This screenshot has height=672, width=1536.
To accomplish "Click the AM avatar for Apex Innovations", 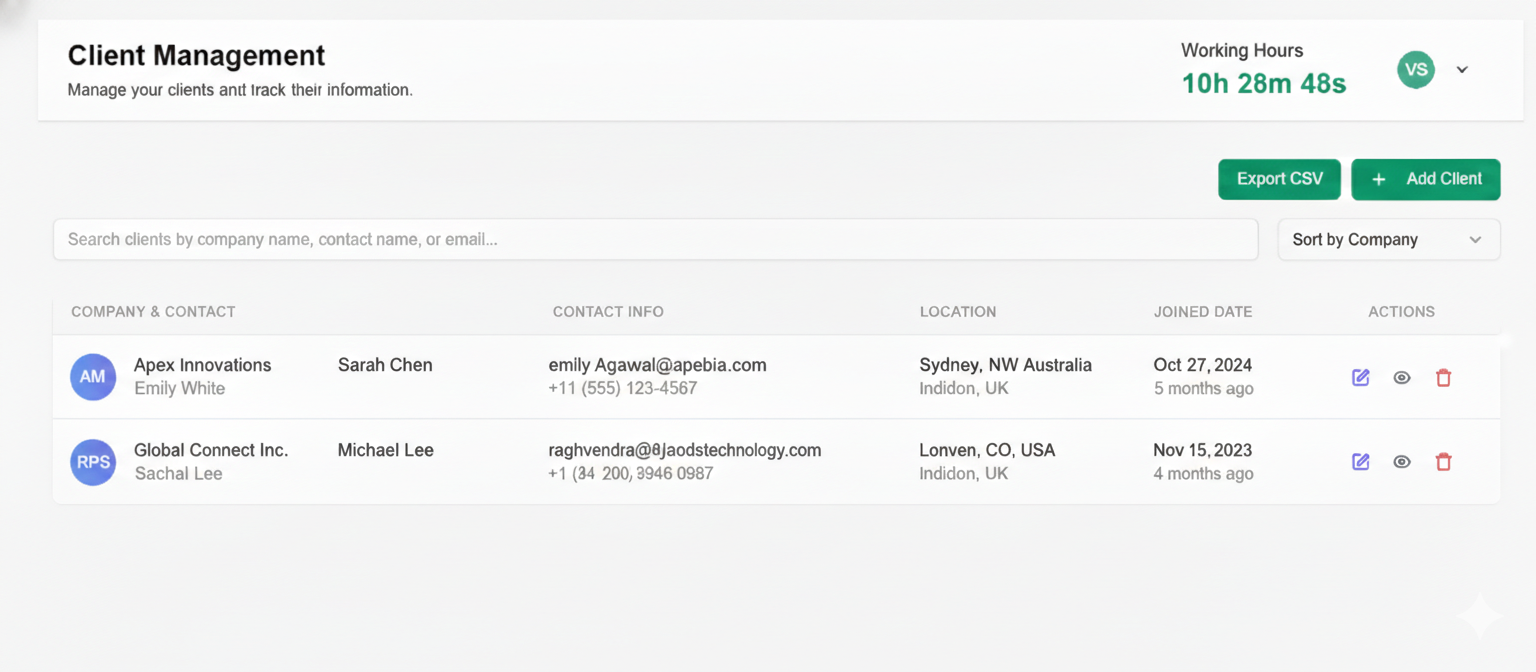I will point(92,377).
